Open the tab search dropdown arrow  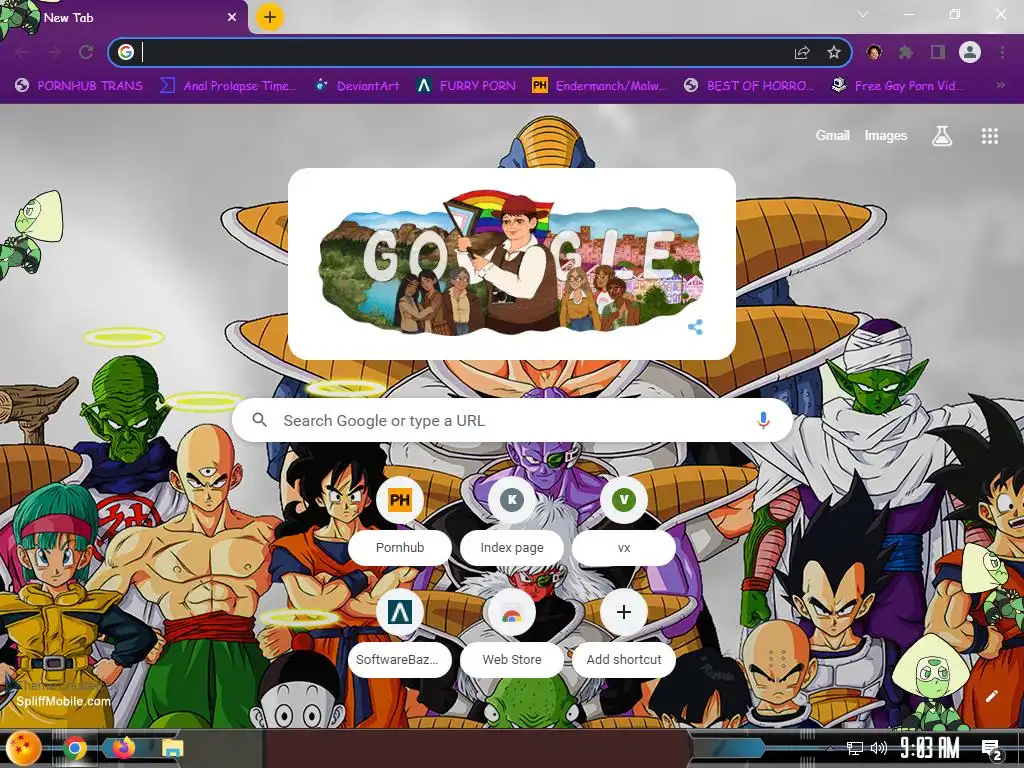coord(863,14)
